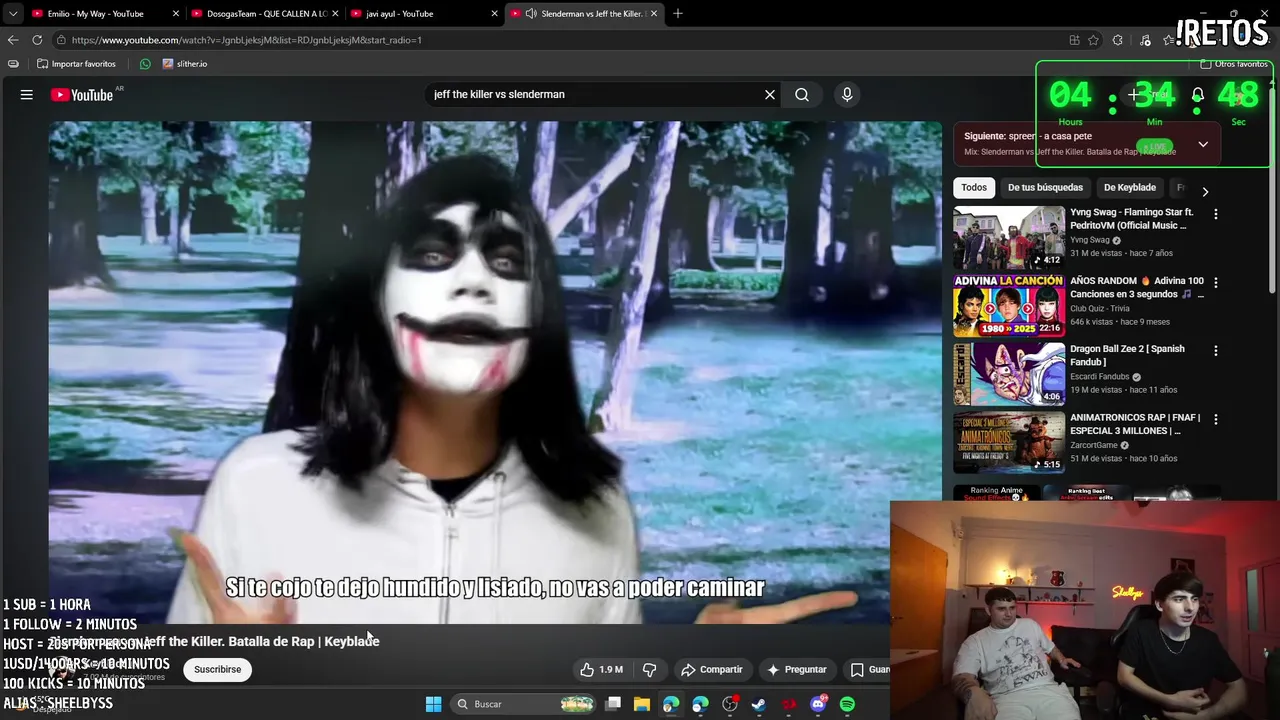Open WhatsApp bookmark icon

(x=145, y=64)
